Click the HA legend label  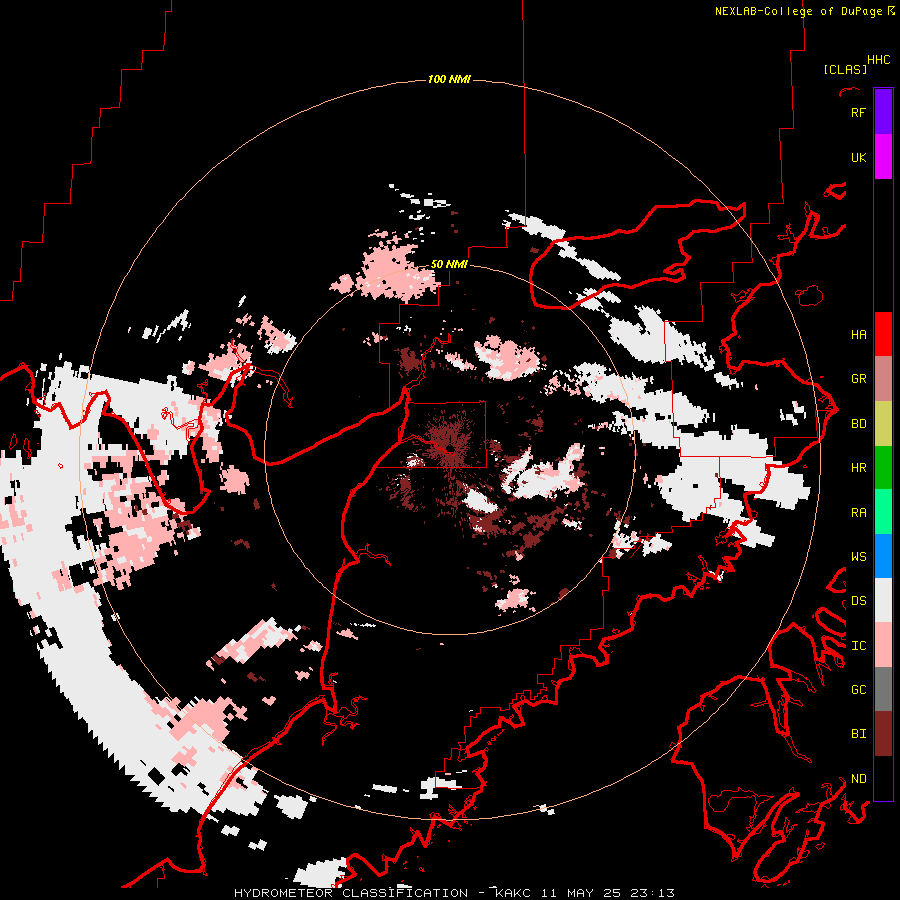[858, 334]
